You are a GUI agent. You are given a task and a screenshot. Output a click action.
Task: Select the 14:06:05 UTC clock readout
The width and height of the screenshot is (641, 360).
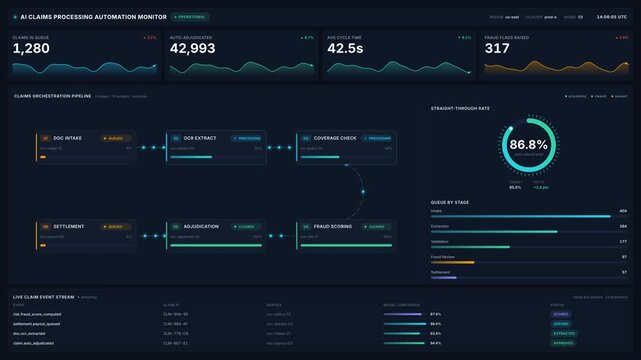pyautogui.click(x=612, y=17)
